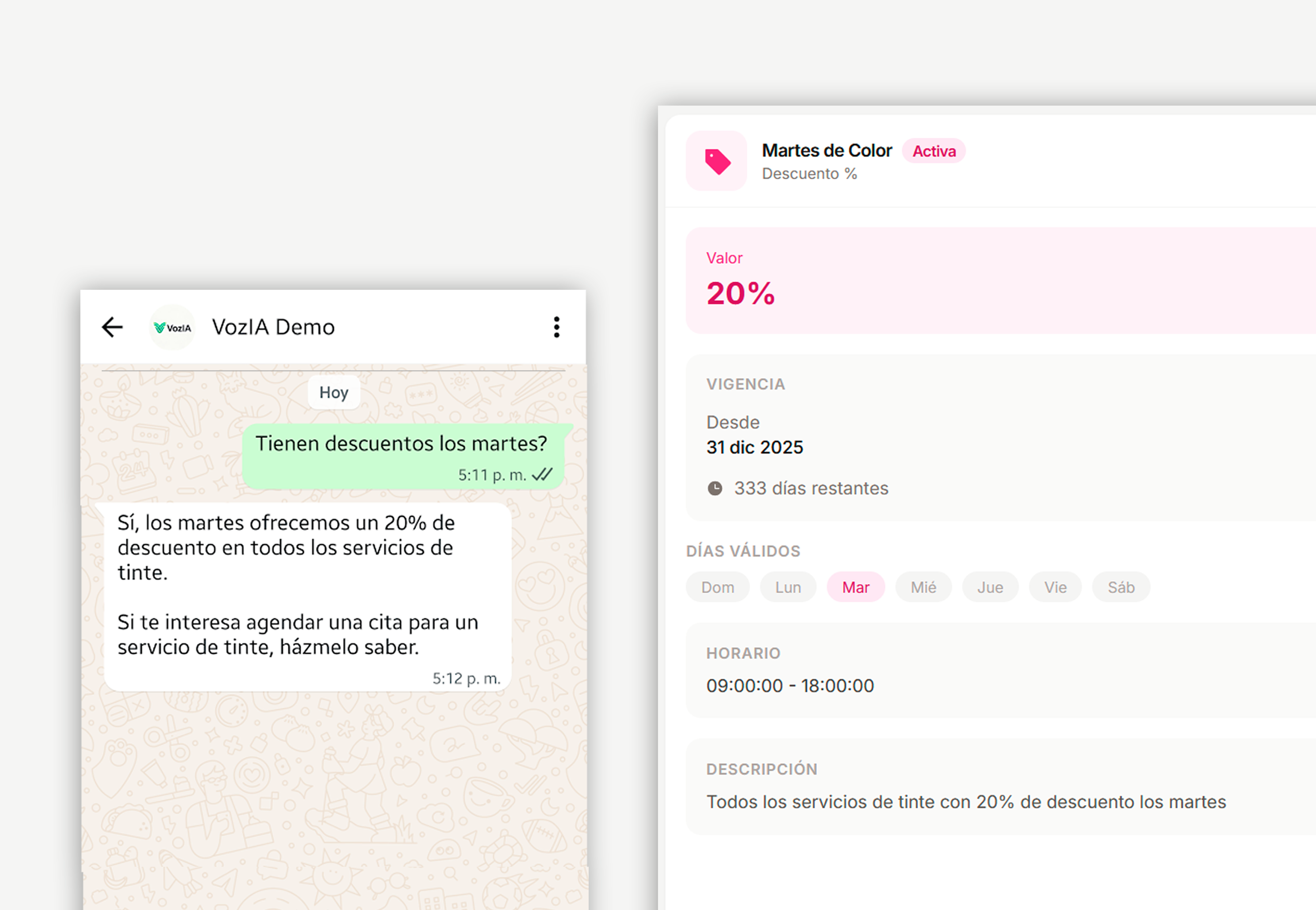Toggle the Vie day chip
Viewport: 1316px width, 910px height.
click(x=1055, y=587)
